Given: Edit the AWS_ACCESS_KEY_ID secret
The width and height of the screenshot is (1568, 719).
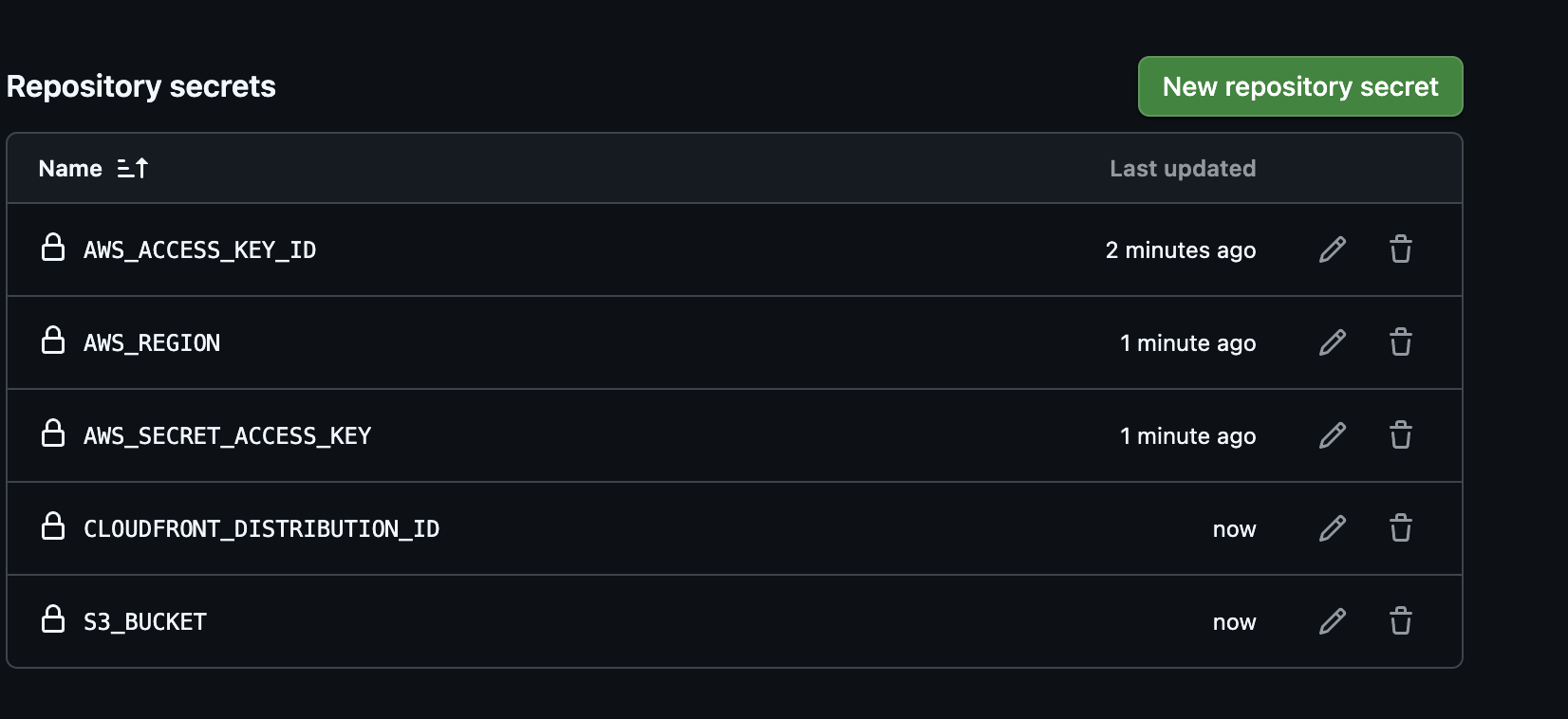Looking at the screenshot, I should [x=1333, y=249].
